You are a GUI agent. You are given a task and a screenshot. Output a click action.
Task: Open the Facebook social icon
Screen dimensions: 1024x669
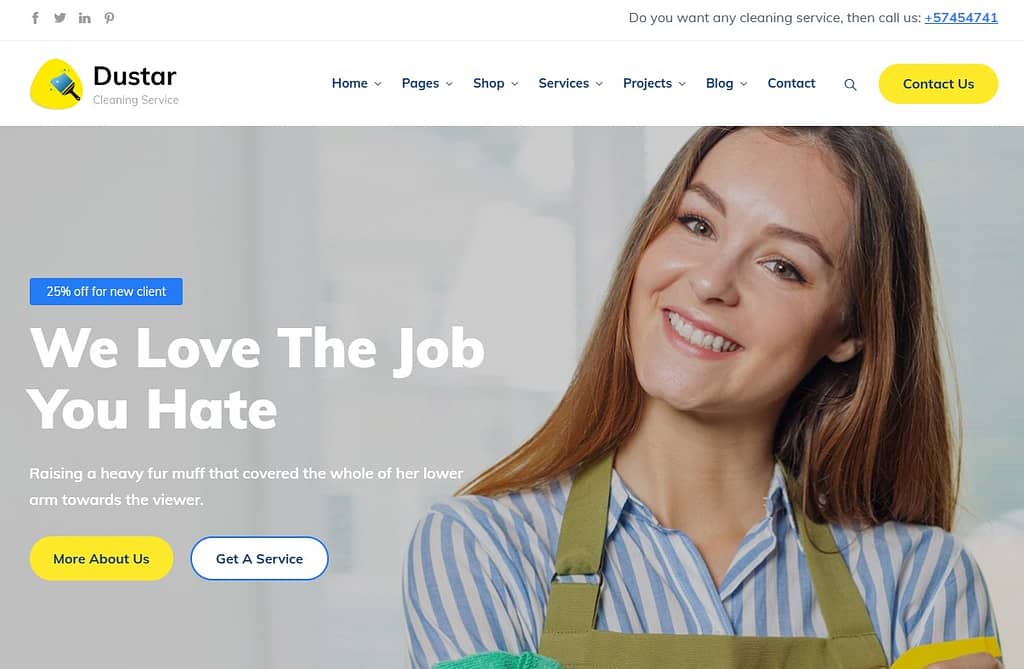pos(35,18)
